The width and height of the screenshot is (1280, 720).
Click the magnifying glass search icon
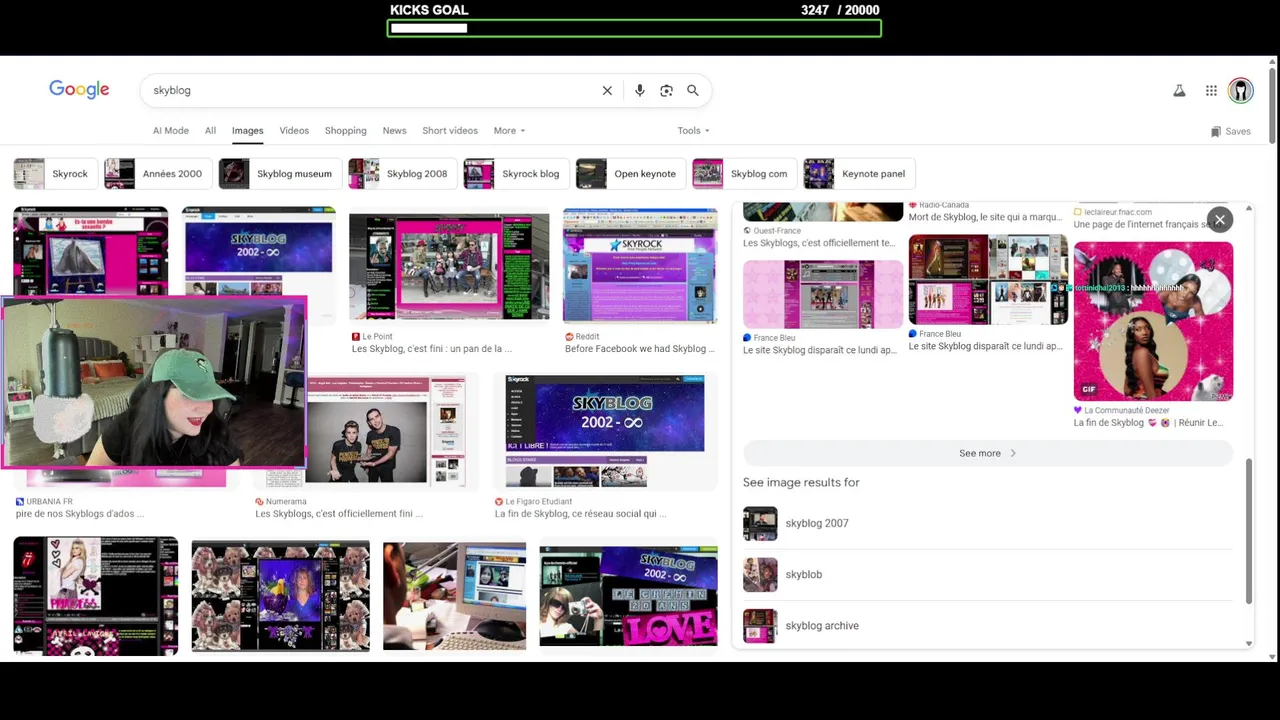coord(693,90)
